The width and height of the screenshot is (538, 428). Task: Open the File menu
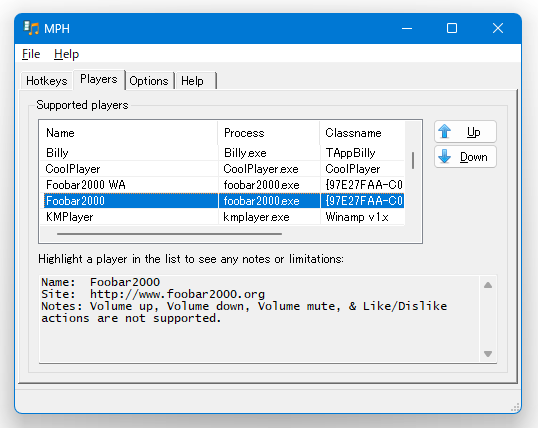point(31,54)
